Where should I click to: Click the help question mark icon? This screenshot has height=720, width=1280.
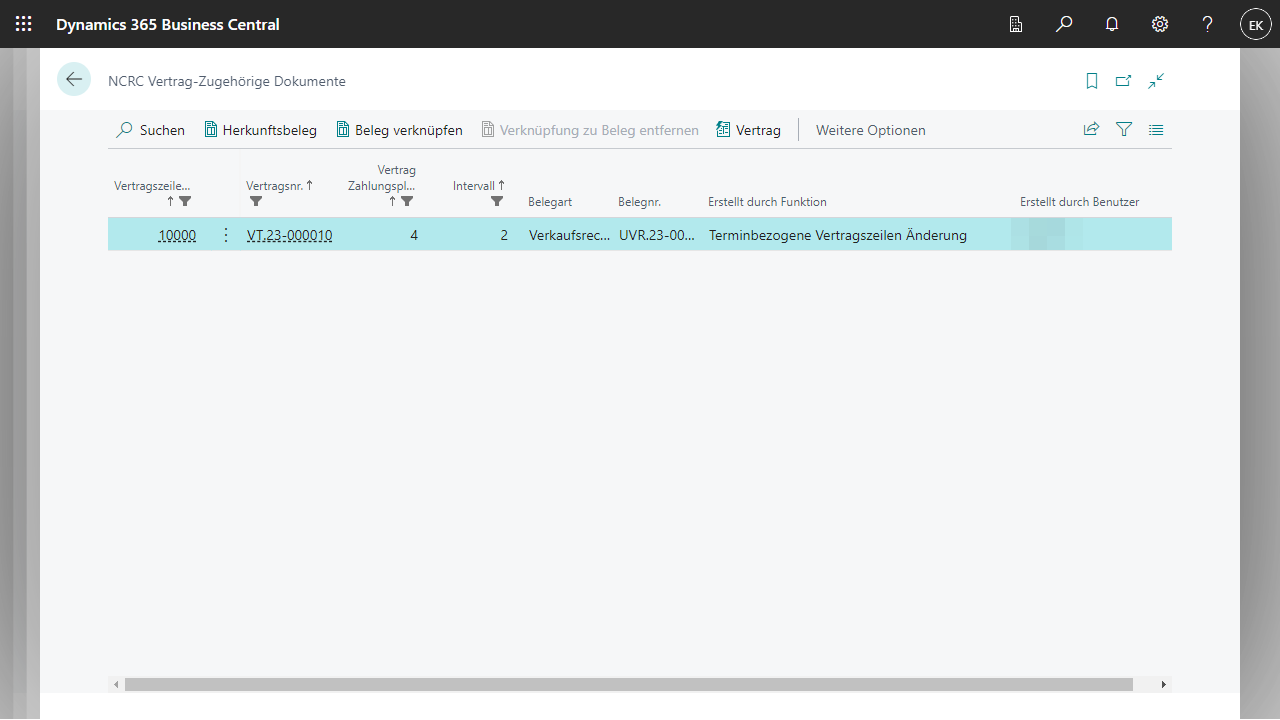coord(1208,24)
